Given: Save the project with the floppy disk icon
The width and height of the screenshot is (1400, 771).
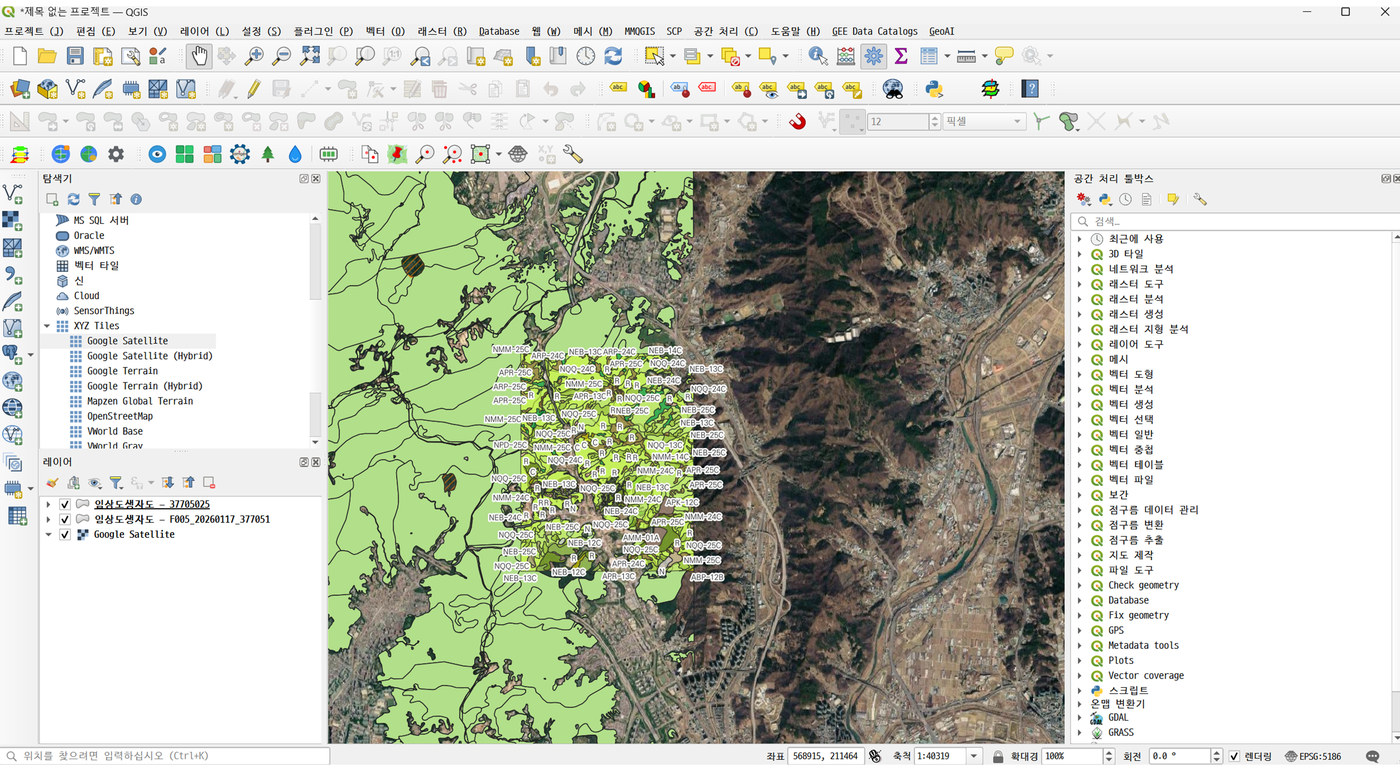Looking at the screenshot, I should point(75,56).
